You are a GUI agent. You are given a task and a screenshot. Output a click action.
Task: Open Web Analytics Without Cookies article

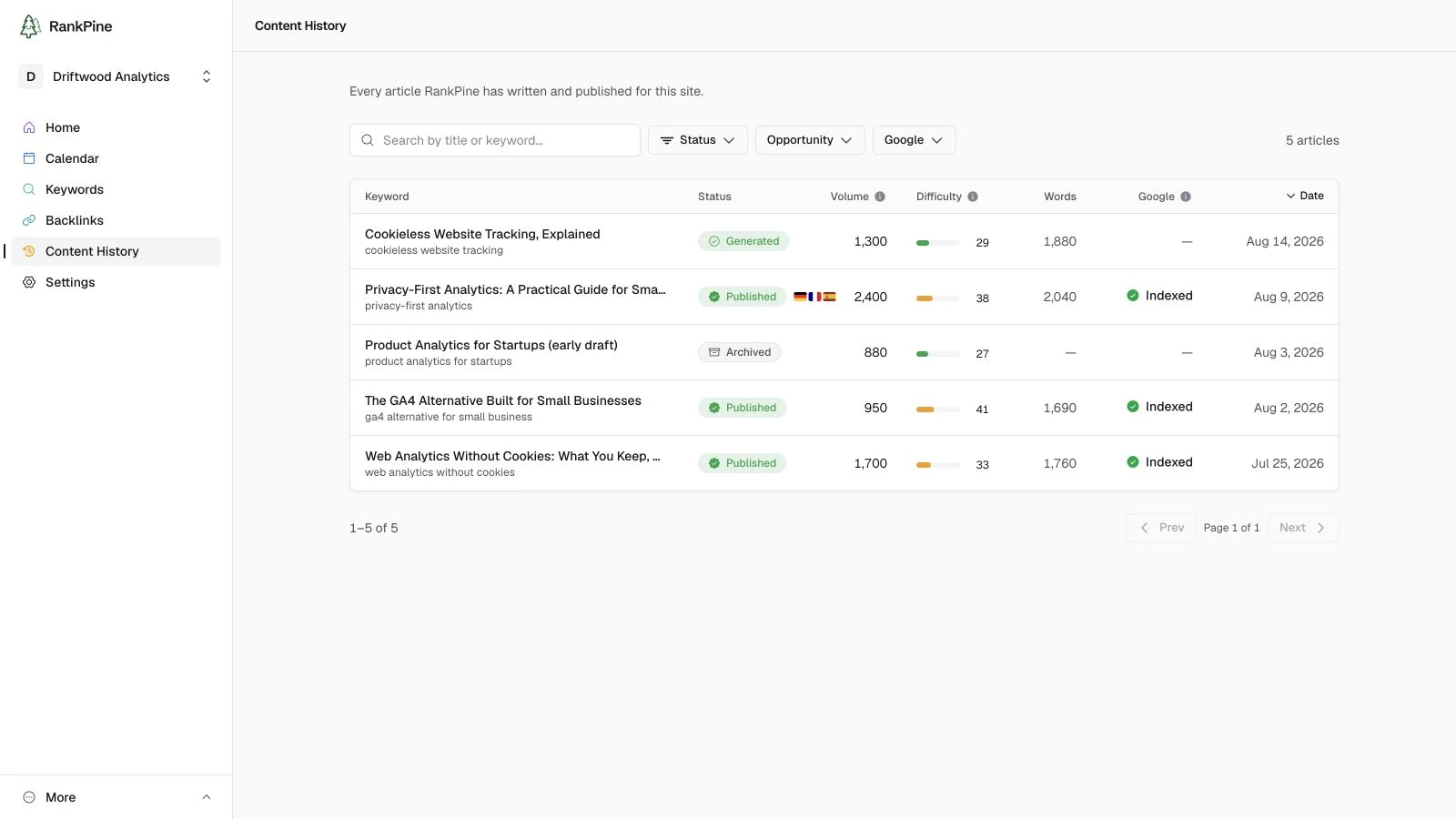point(512,456)
